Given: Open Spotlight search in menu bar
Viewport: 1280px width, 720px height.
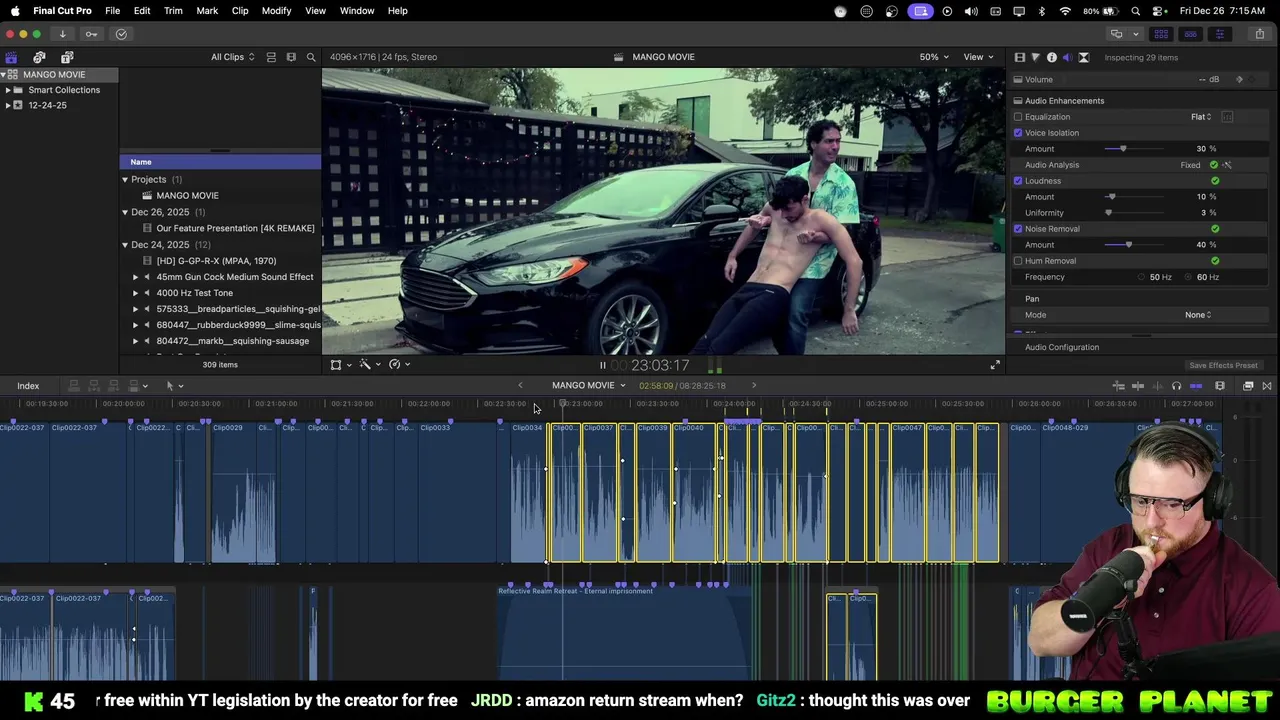Looking at the screenshot, I should coord(1136,11).
